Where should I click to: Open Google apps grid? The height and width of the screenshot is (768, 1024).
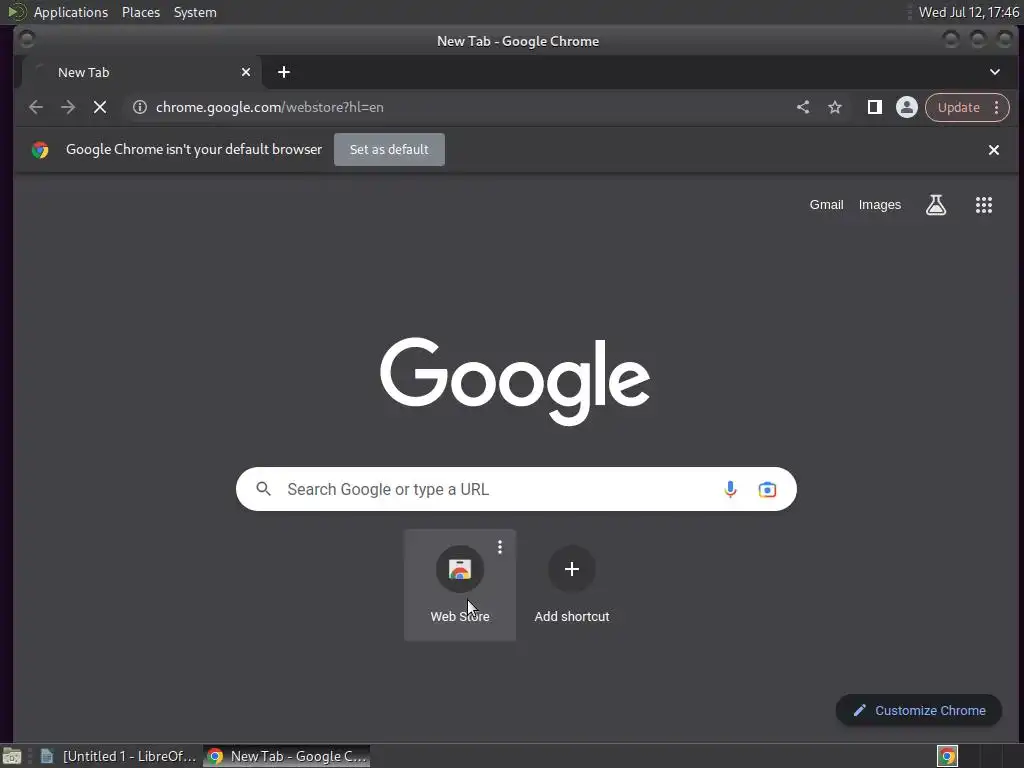(x=984, y=204)
